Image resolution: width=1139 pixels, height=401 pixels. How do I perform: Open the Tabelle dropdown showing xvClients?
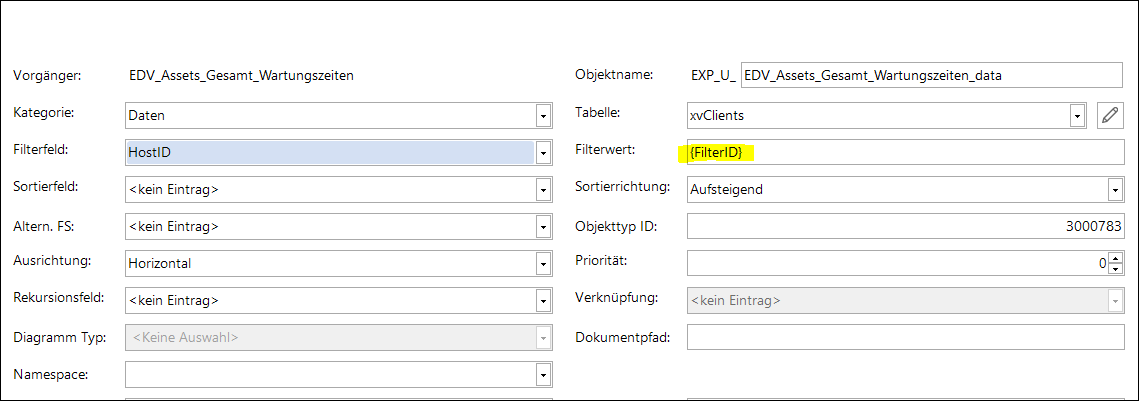point(1077,115)
